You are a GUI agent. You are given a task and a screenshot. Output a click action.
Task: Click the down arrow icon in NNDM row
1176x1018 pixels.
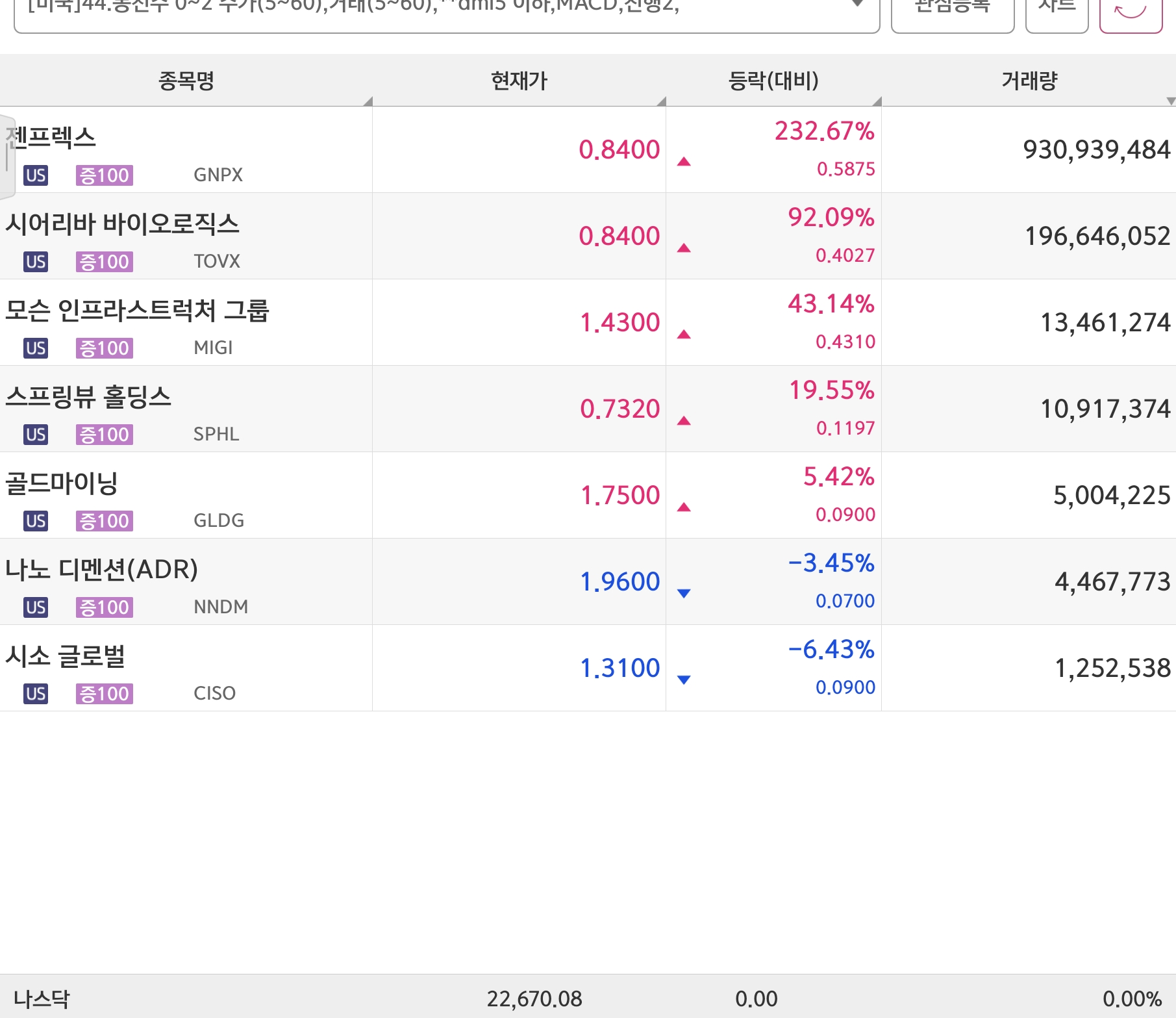(684, 593)
